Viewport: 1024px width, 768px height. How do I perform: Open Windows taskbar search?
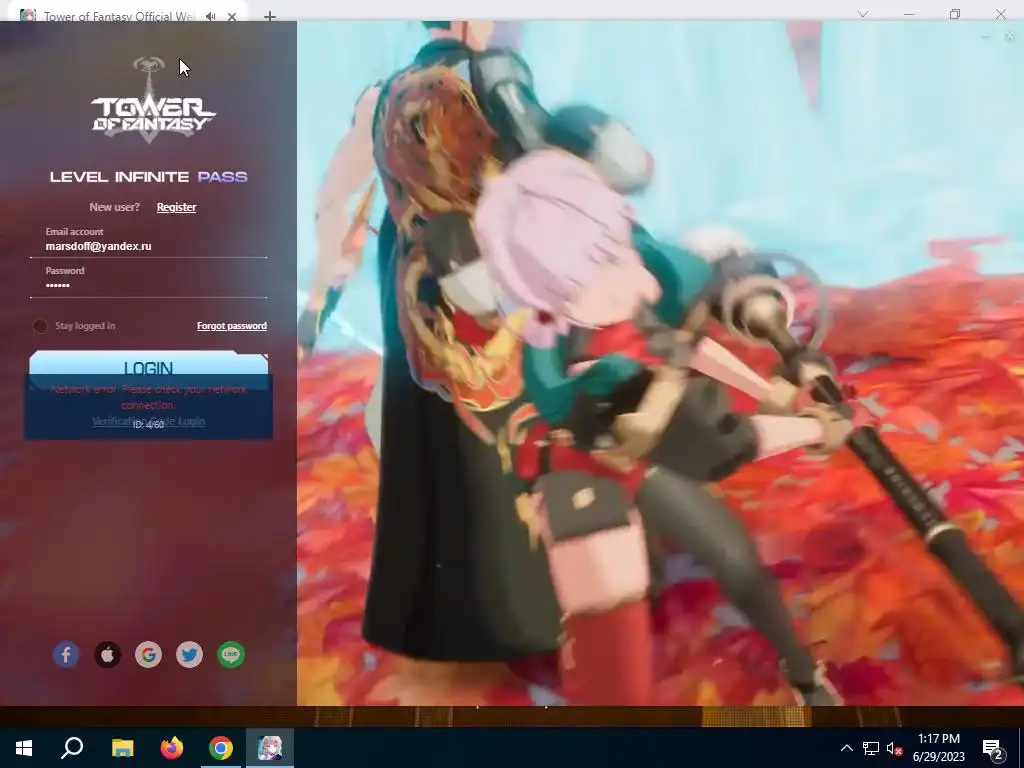tap(72, 748)
